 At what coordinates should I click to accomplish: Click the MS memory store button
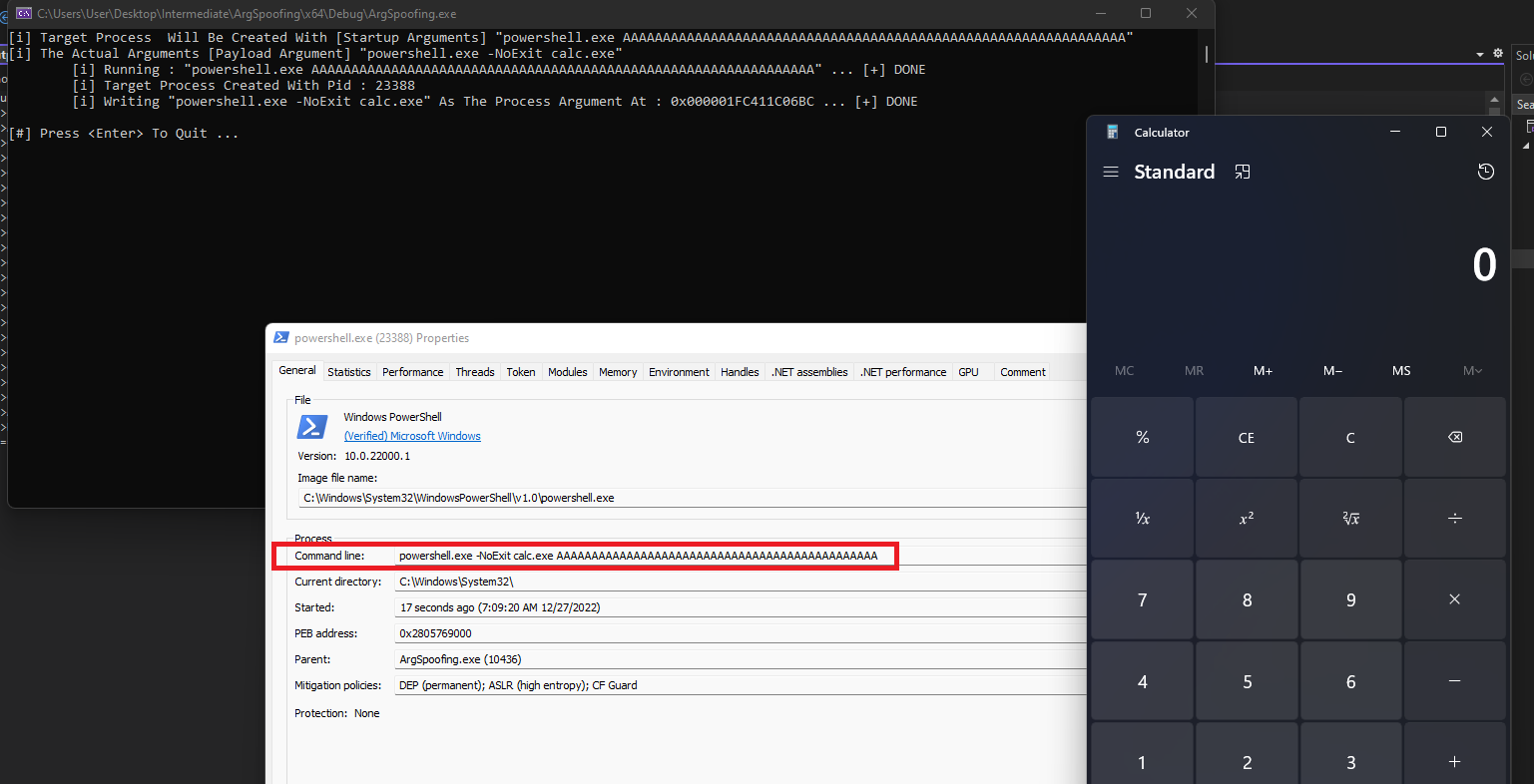(x=1401, y=370)
